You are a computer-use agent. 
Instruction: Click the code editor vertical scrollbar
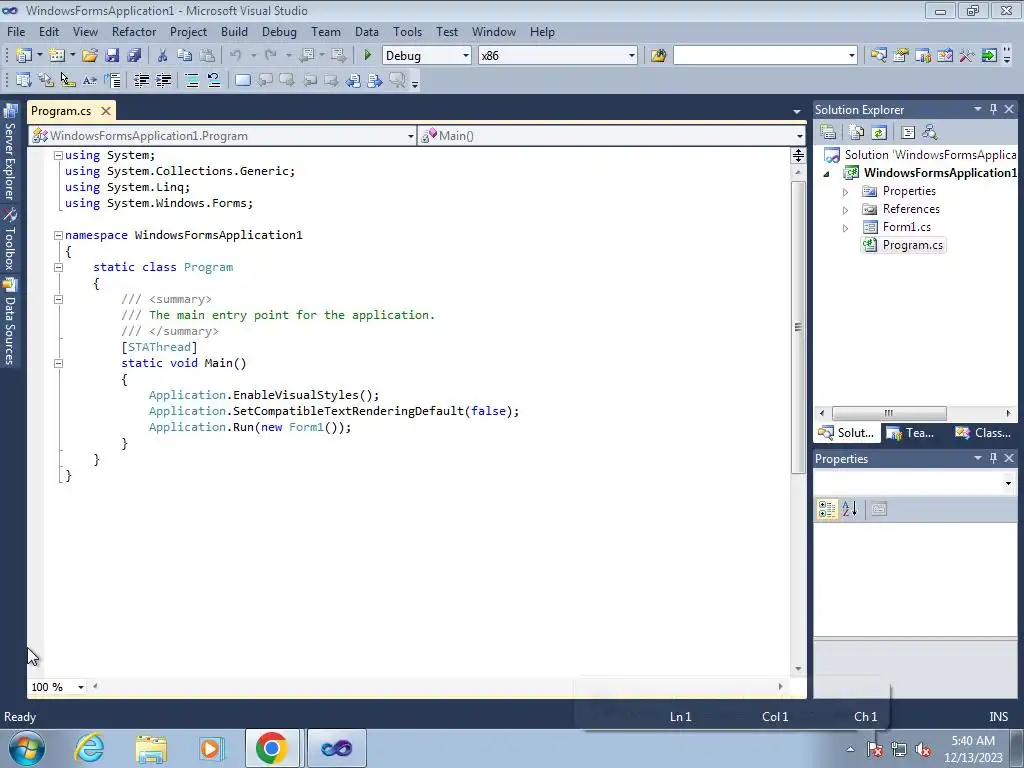click(x=798, y=327)
